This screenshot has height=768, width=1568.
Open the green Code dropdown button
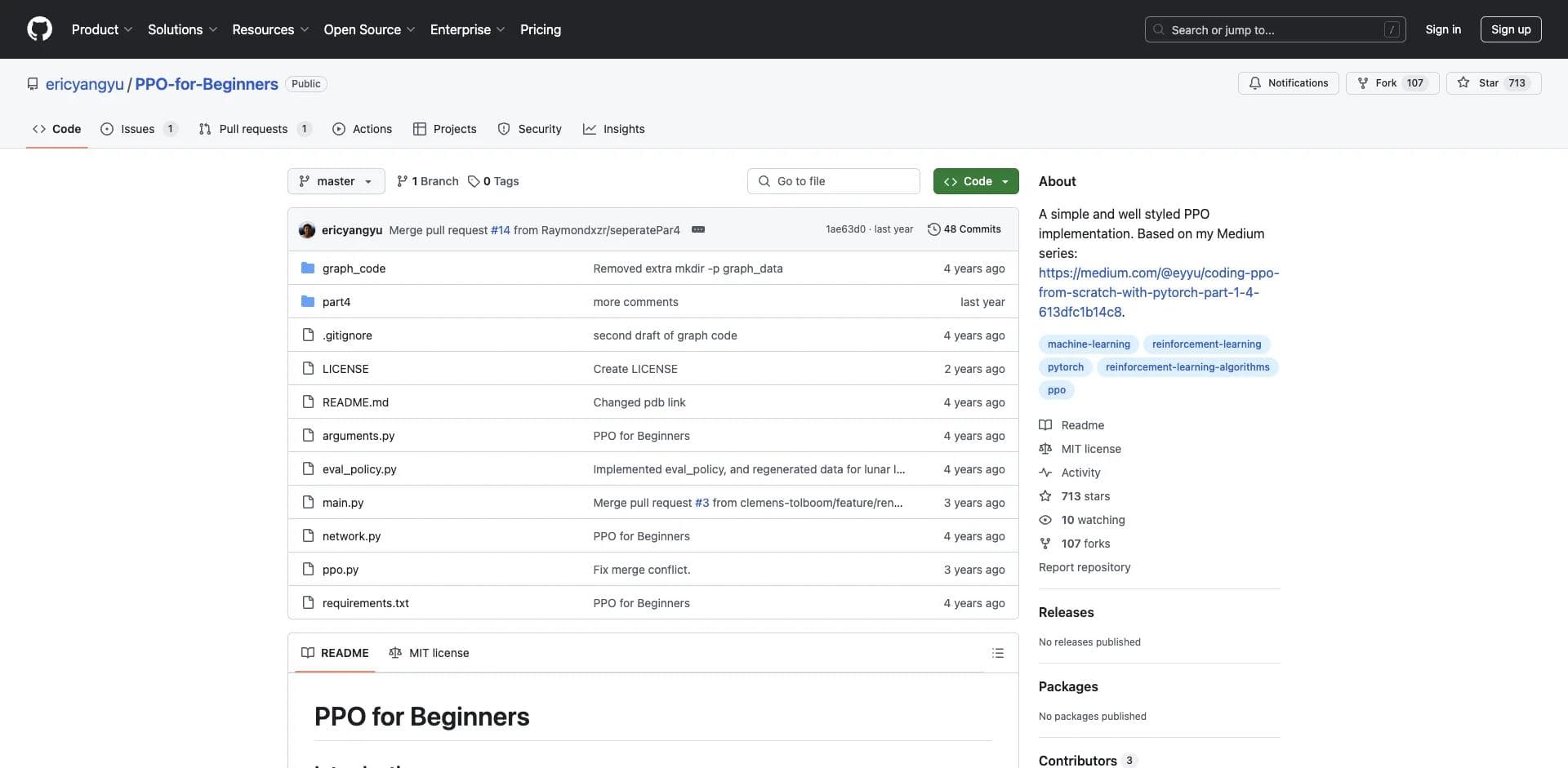click(976, 181)
